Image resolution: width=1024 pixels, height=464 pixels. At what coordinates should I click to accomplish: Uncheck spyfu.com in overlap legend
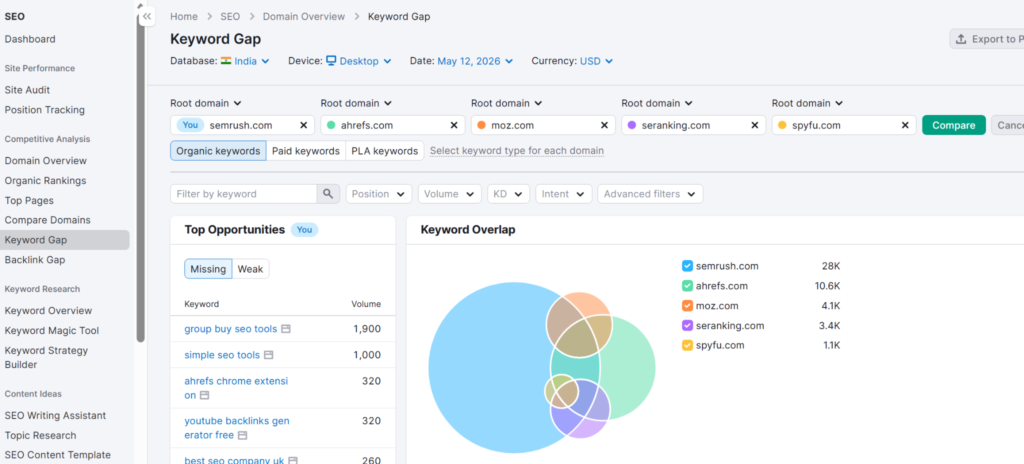[x=687, y=345]
